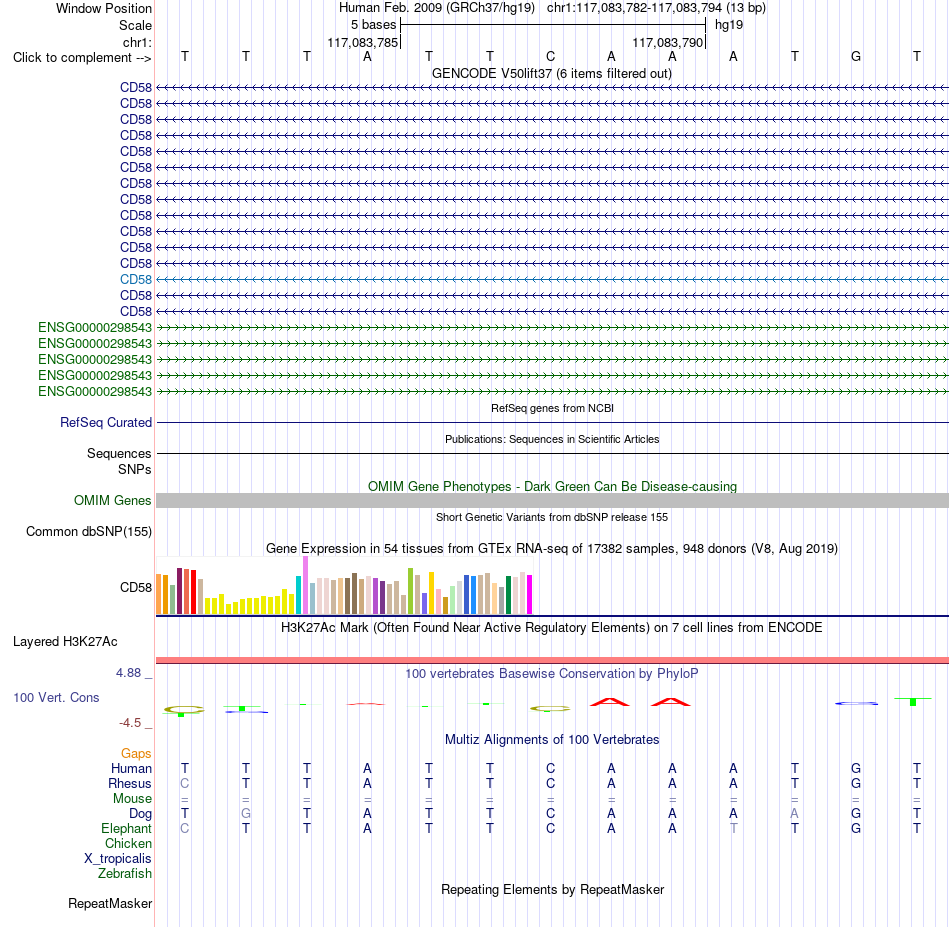Screen dimensions: 950x927
Task: Click the 4.88 PhyloP upper limit value
Action: [x=128, y=673]
